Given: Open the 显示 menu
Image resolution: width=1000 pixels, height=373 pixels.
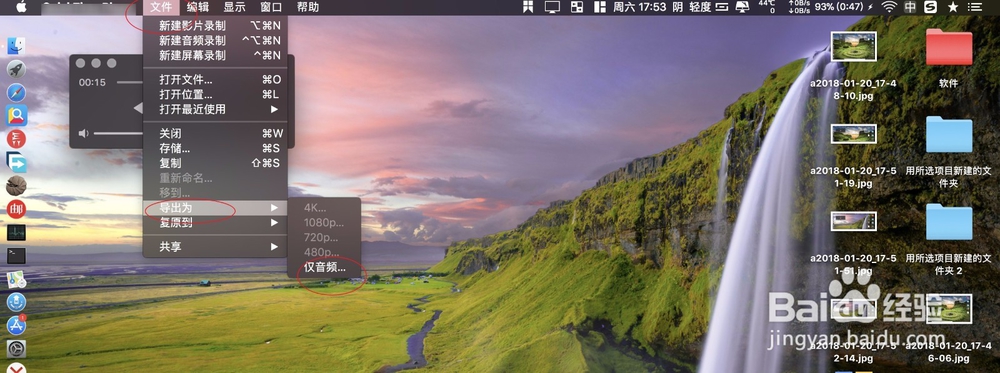Looking at the screenshot, I should point(234,7).
